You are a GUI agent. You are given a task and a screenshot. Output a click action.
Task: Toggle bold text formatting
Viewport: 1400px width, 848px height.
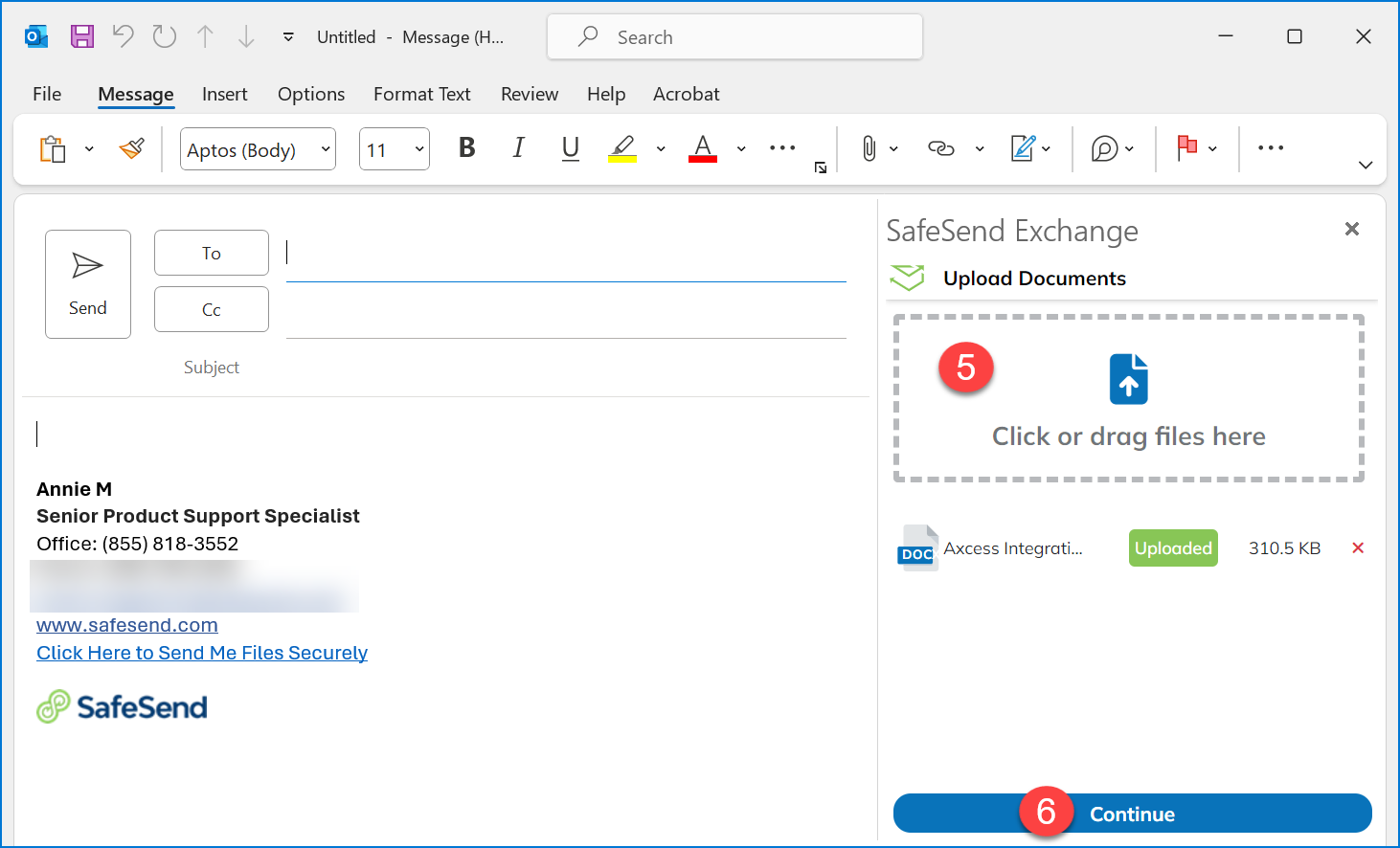(466, 148)
